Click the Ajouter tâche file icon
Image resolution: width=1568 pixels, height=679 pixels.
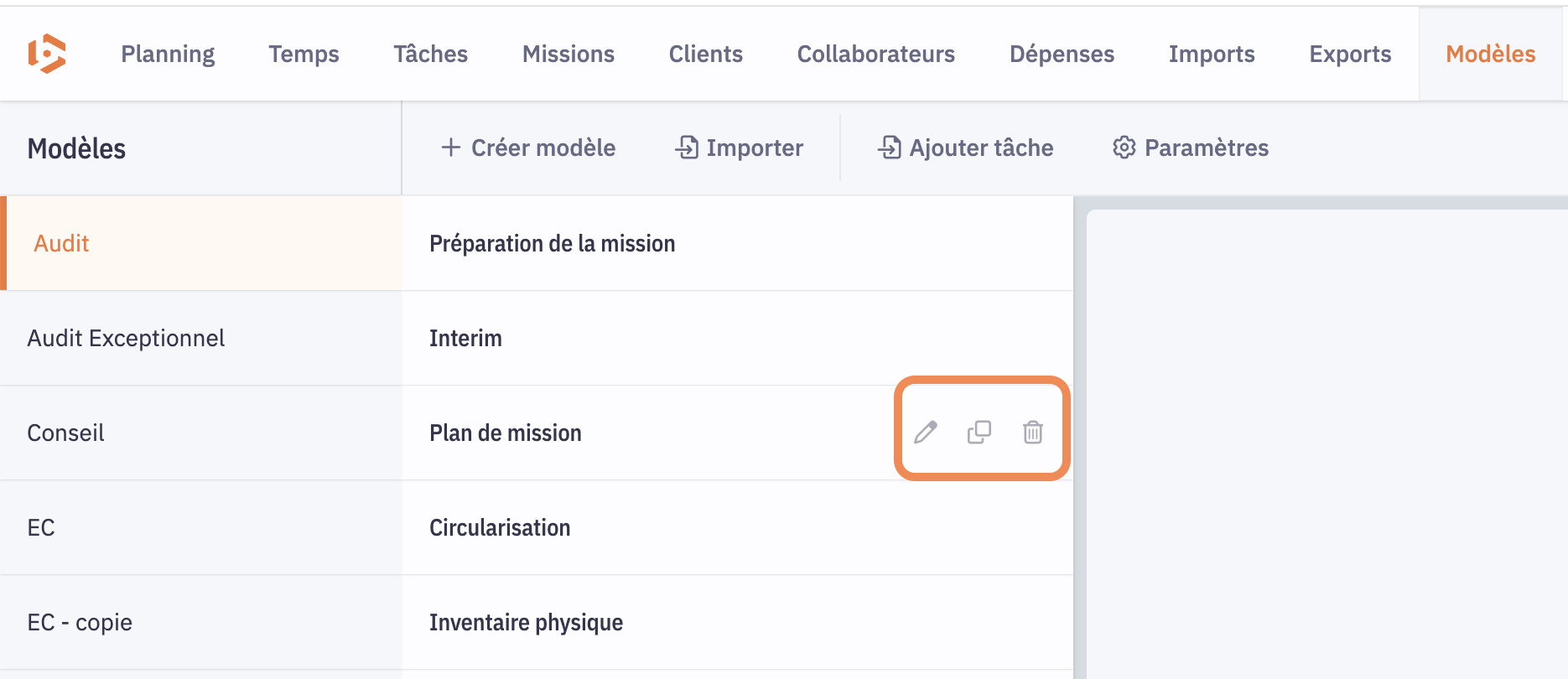pos(890,148)
